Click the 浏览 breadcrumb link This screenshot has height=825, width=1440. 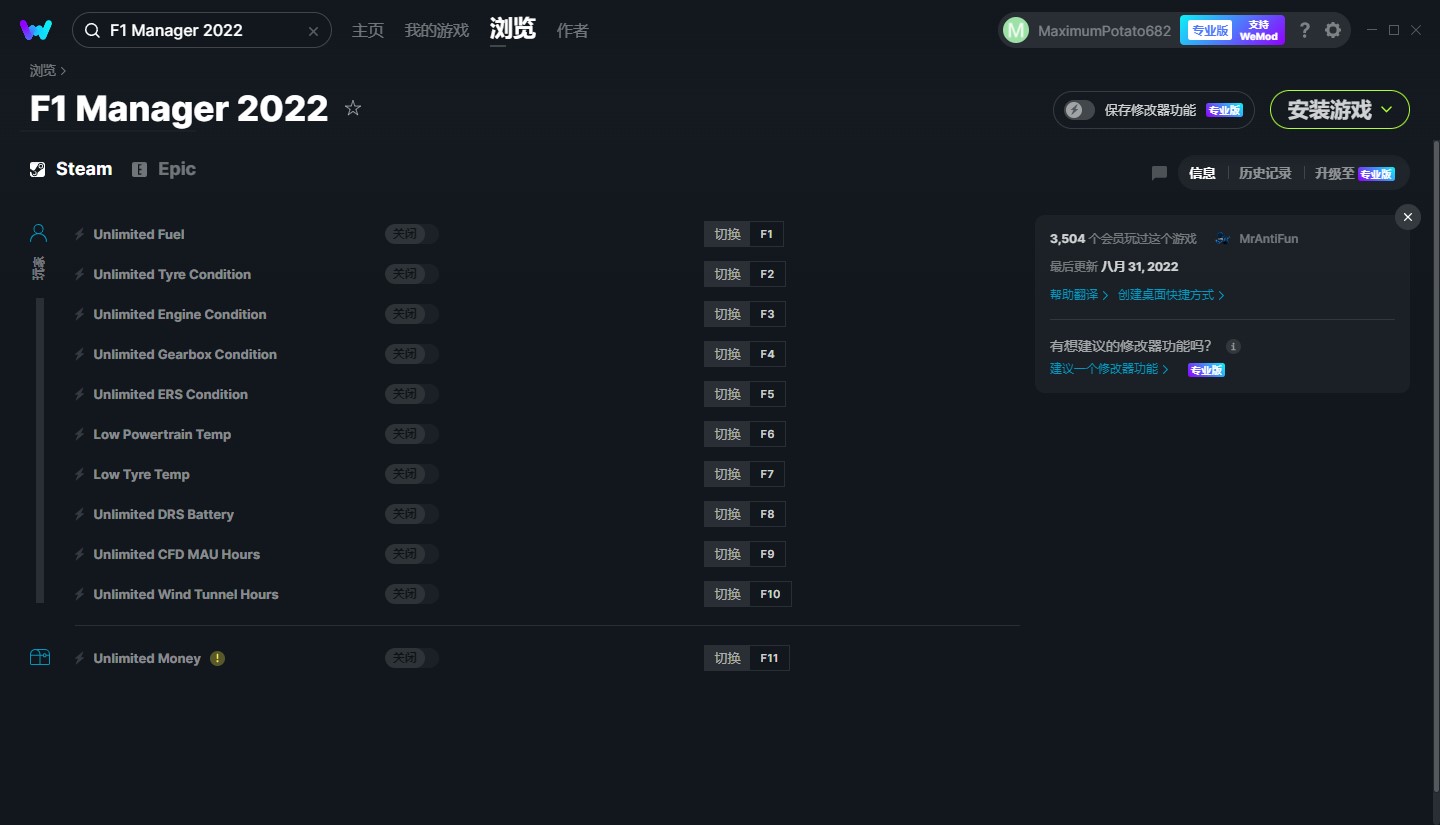click(x=43, y=71)
